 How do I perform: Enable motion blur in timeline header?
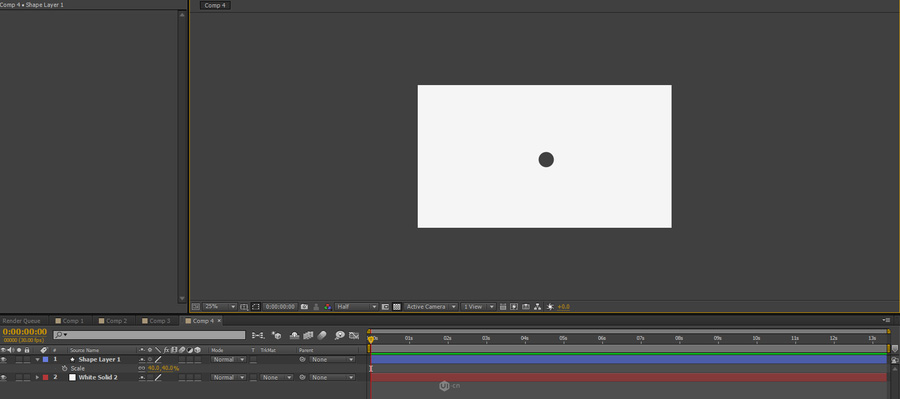322,335
